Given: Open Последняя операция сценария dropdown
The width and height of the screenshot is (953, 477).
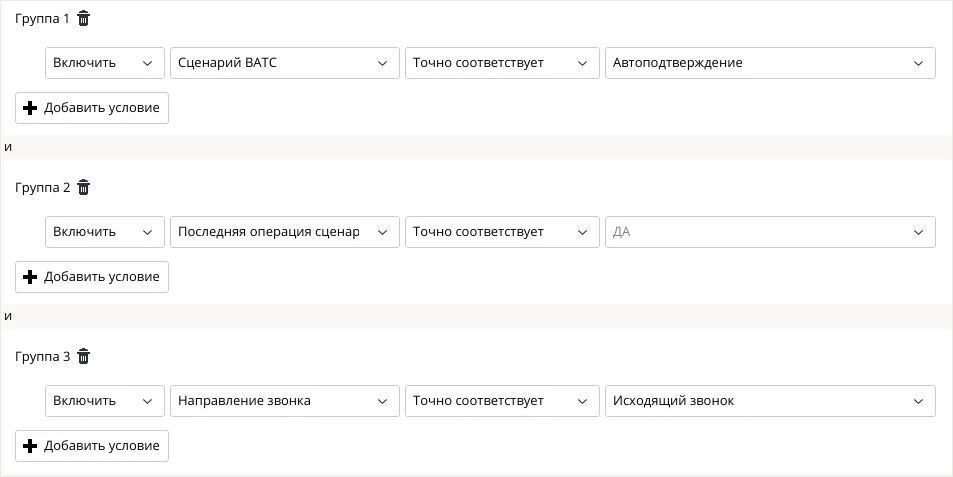Looking at the screenshot, I should point(284,232).
